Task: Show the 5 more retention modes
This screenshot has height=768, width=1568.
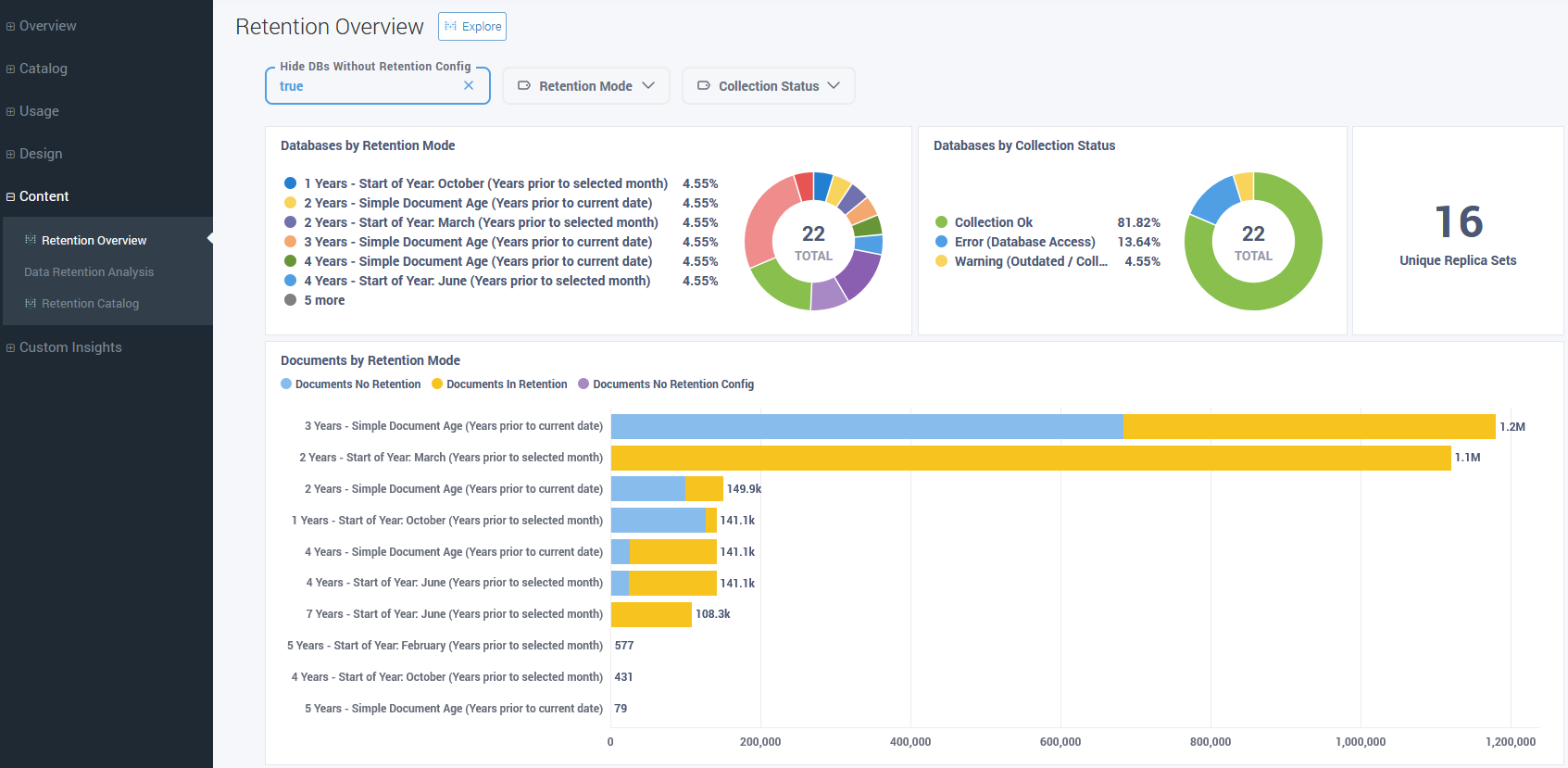Action: [x=324, y=300]
